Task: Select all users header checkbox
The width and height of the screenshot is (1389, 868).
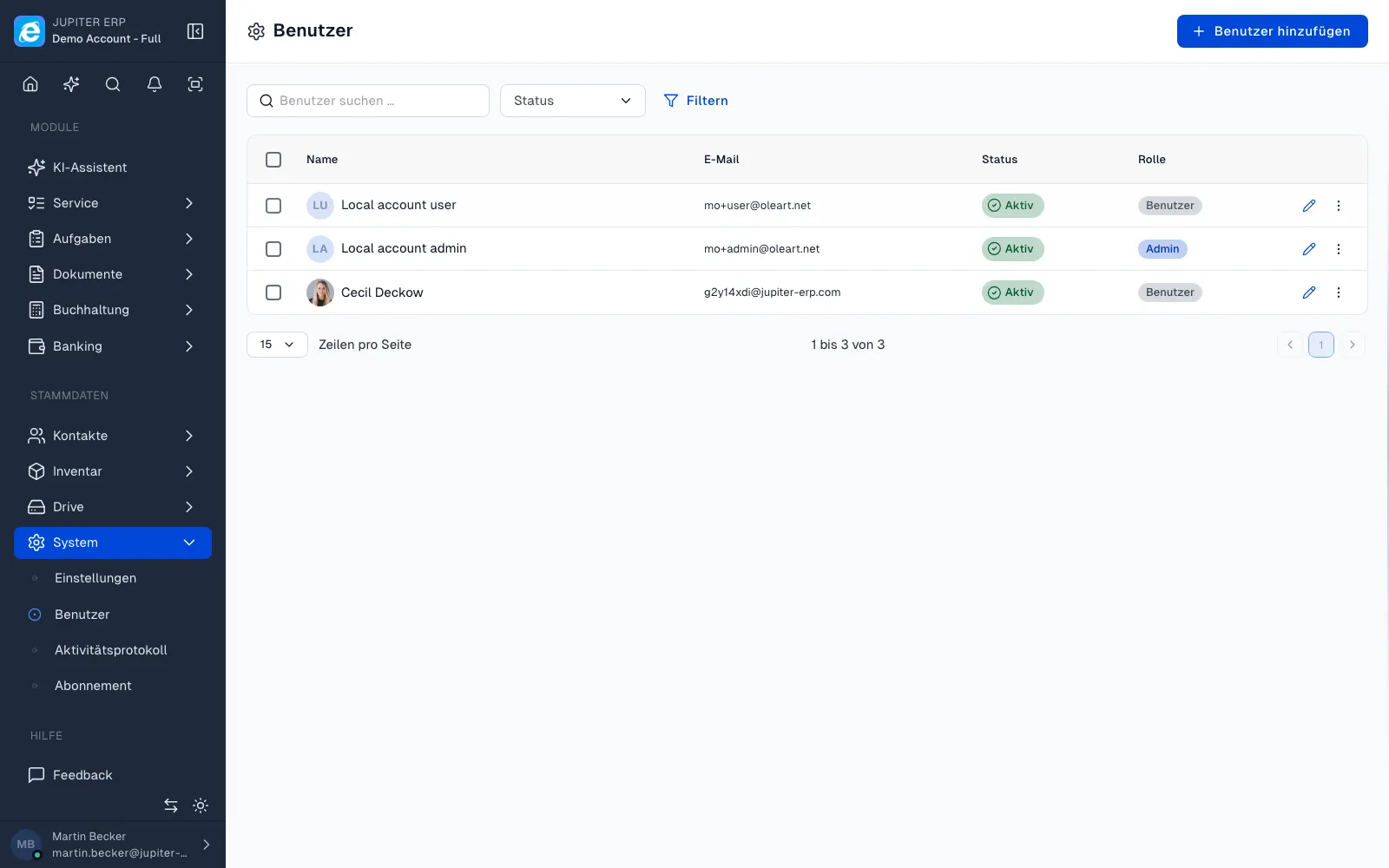Action: 273,160
